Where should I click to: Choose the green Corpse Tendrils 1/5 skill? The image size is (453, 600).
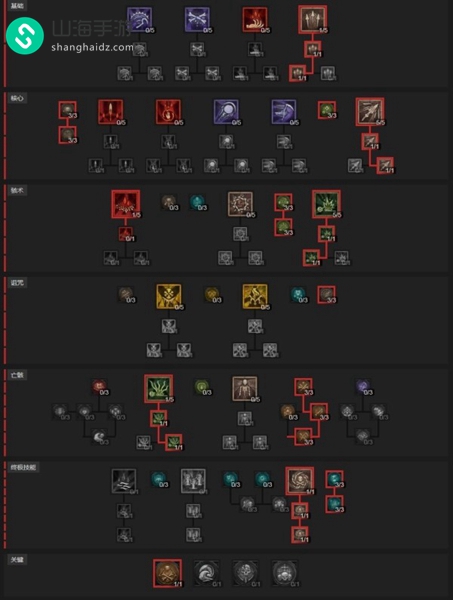(x=158, y=388)
